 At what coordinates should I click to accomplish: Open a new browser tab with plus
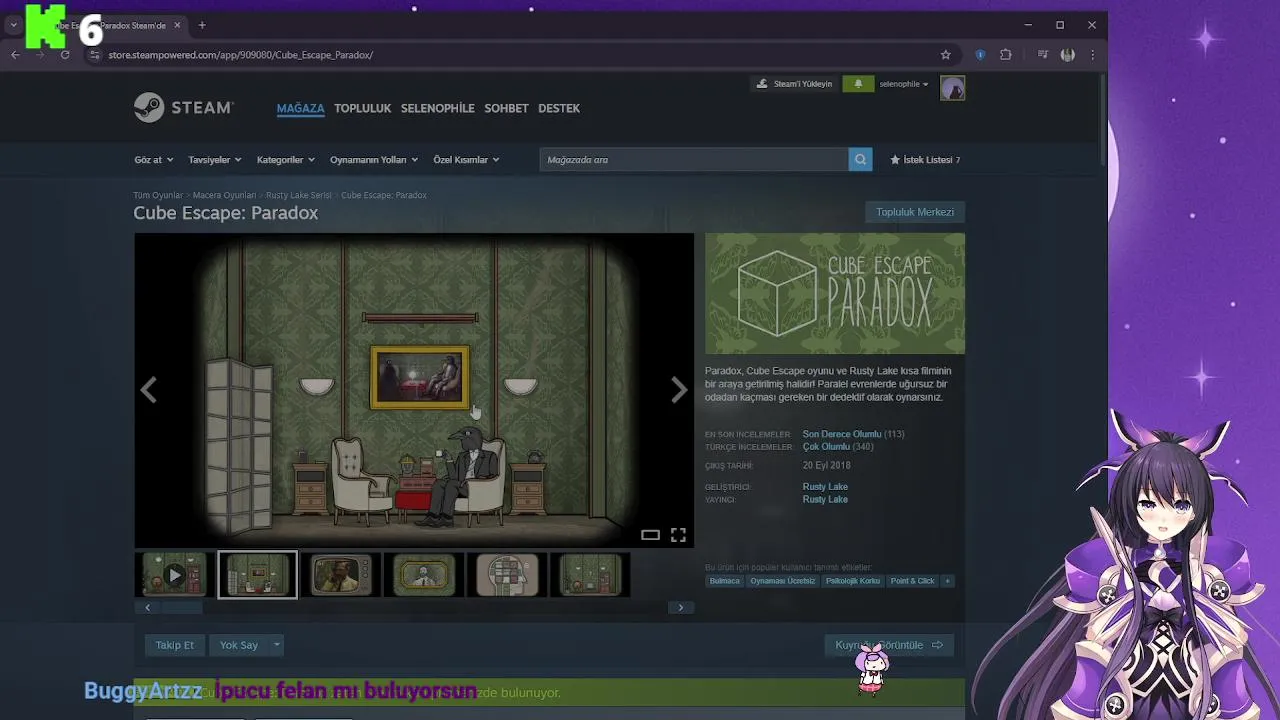coord(202,25)
